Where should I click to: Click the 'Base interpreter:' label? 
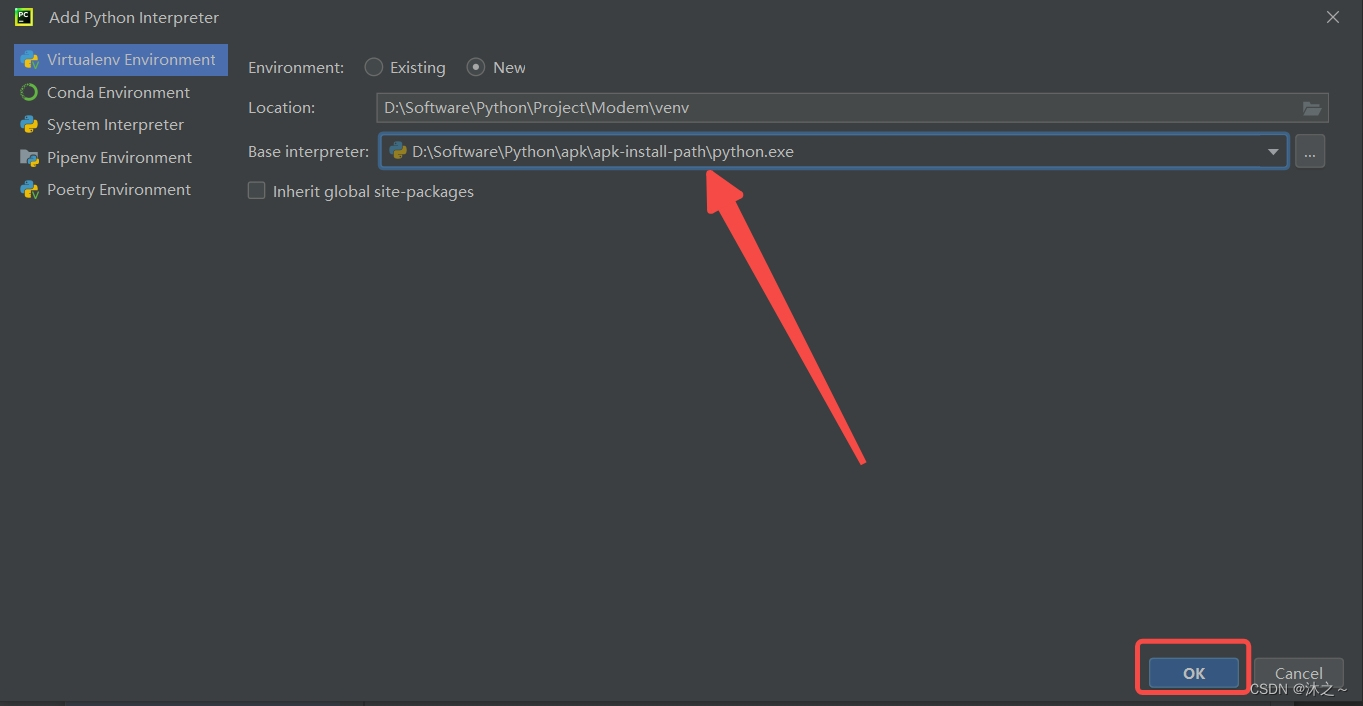point(308,152)
